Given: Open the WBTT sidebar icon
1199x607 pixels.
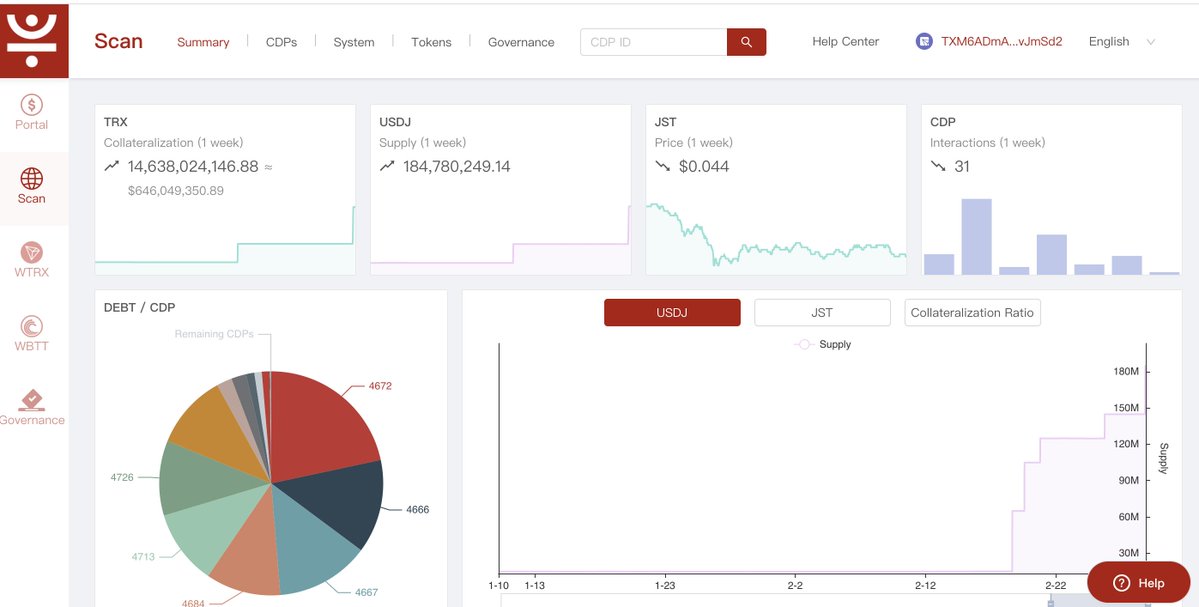Looking at the screenshot, I should (x=31, y=326).
